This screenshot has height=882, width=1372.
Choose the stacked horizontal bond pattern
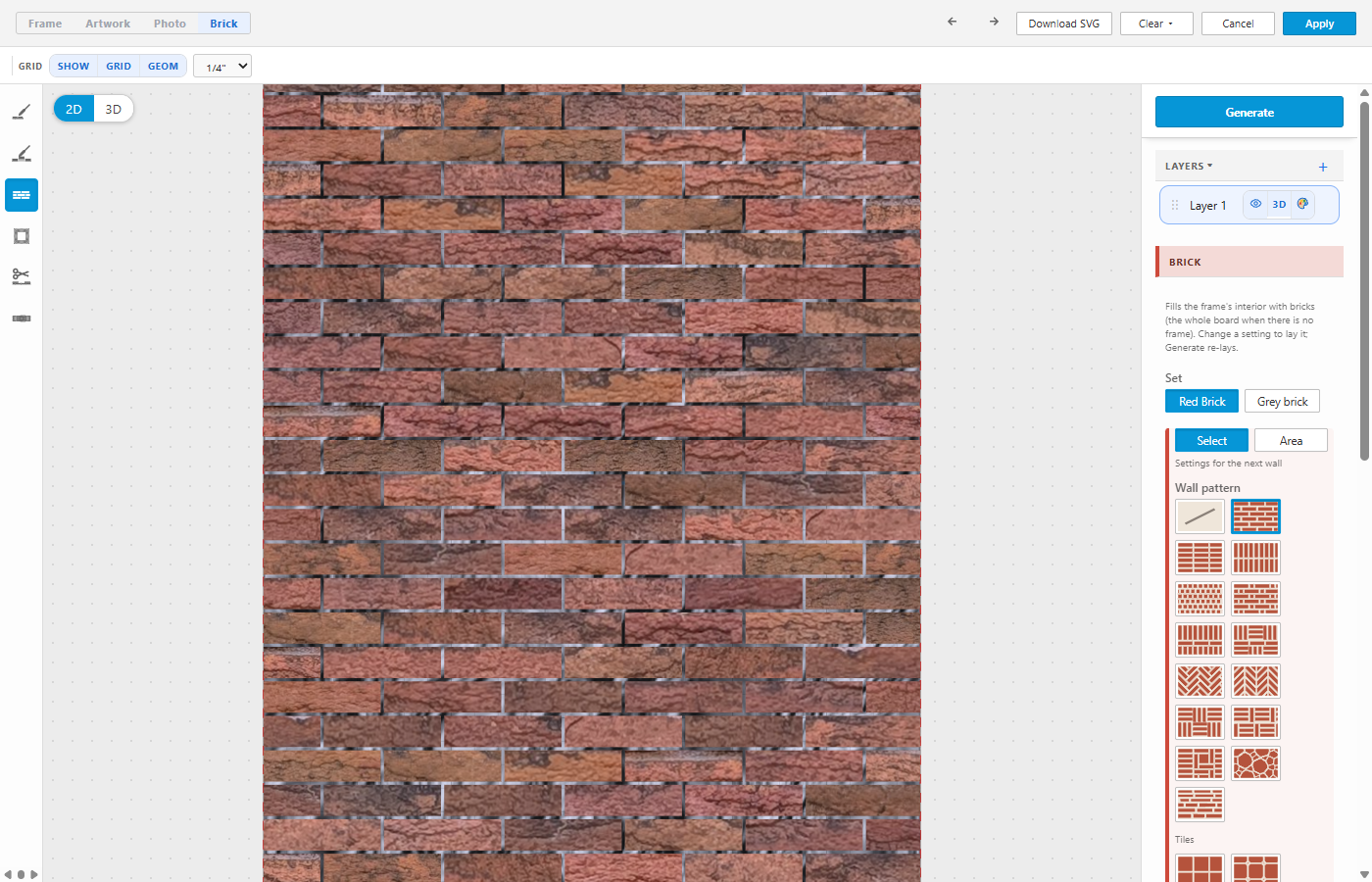1200,558
